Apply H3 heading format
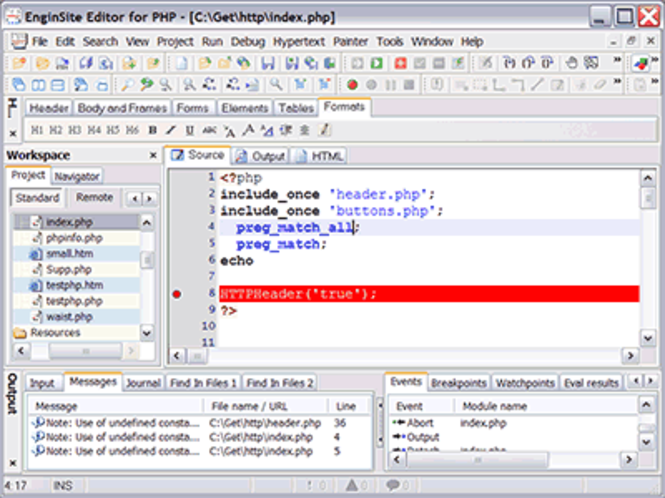The height and width of the screenshot is (498, 665). click(75, 130)
